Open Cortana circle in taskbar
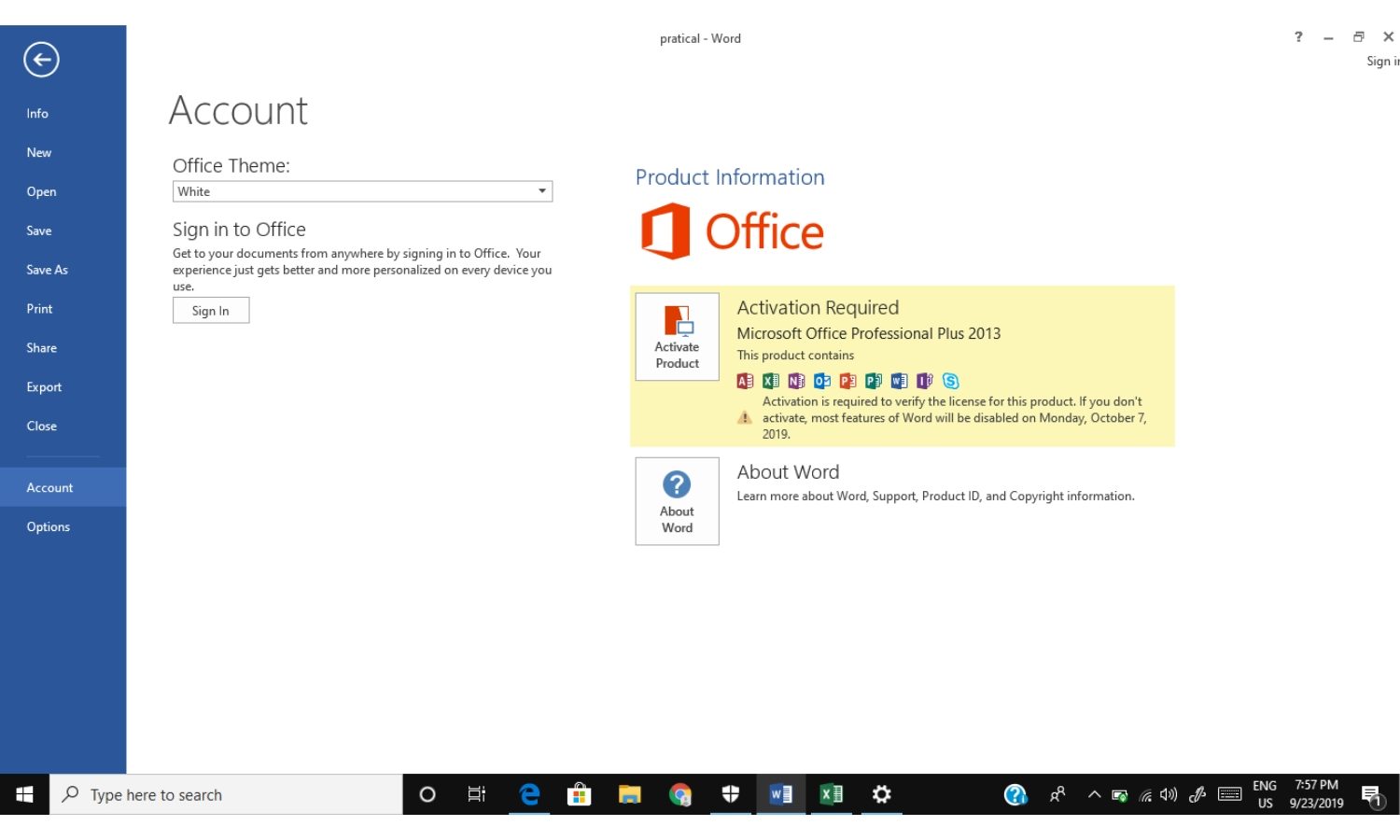The image size is (1400, 840). [x=427, y=794]
